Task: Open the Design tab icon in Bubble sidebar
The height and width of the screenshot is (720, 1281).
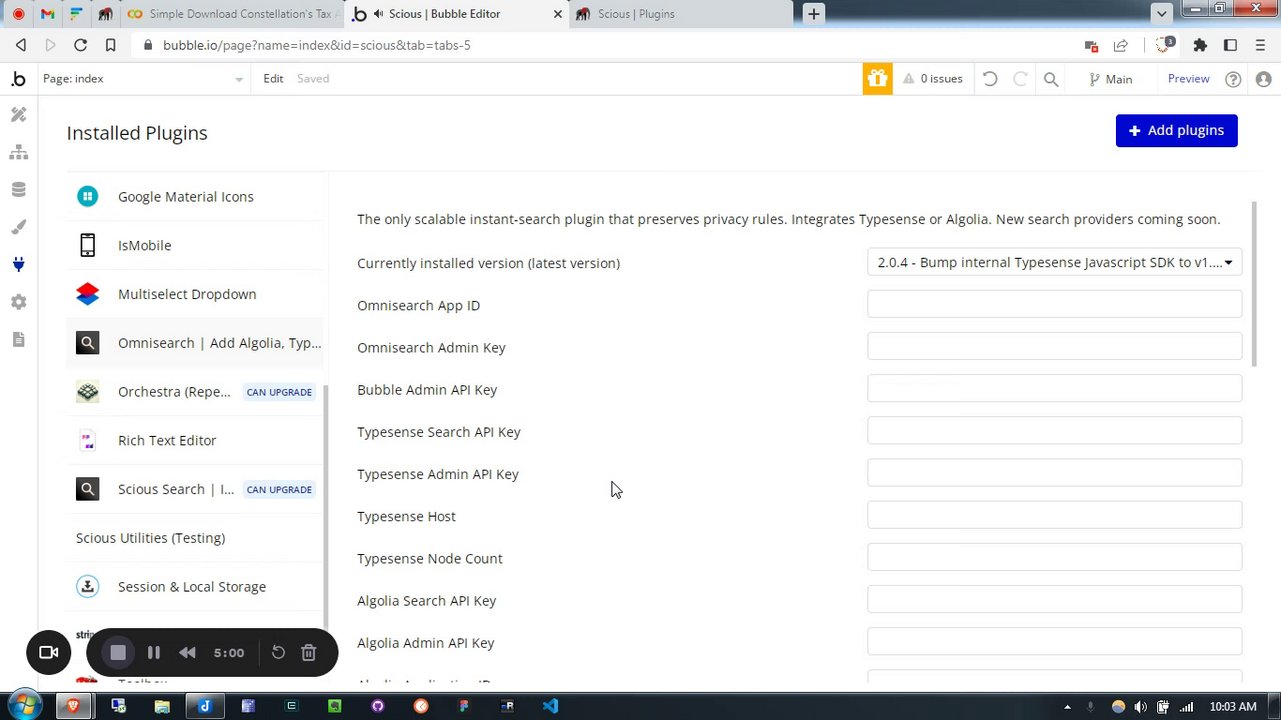Action: (x=18, y=115)
